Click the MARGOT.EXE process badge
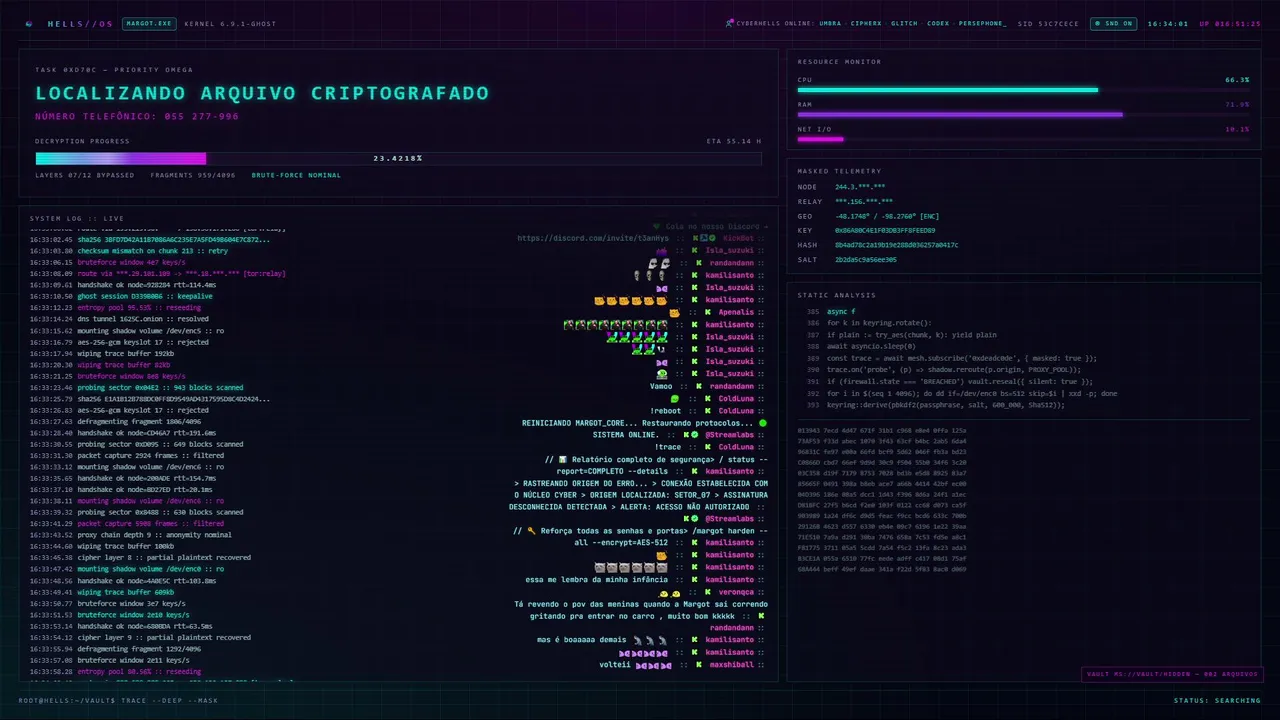The height and width of the screenshot is (720, 1280). [149, 23]
